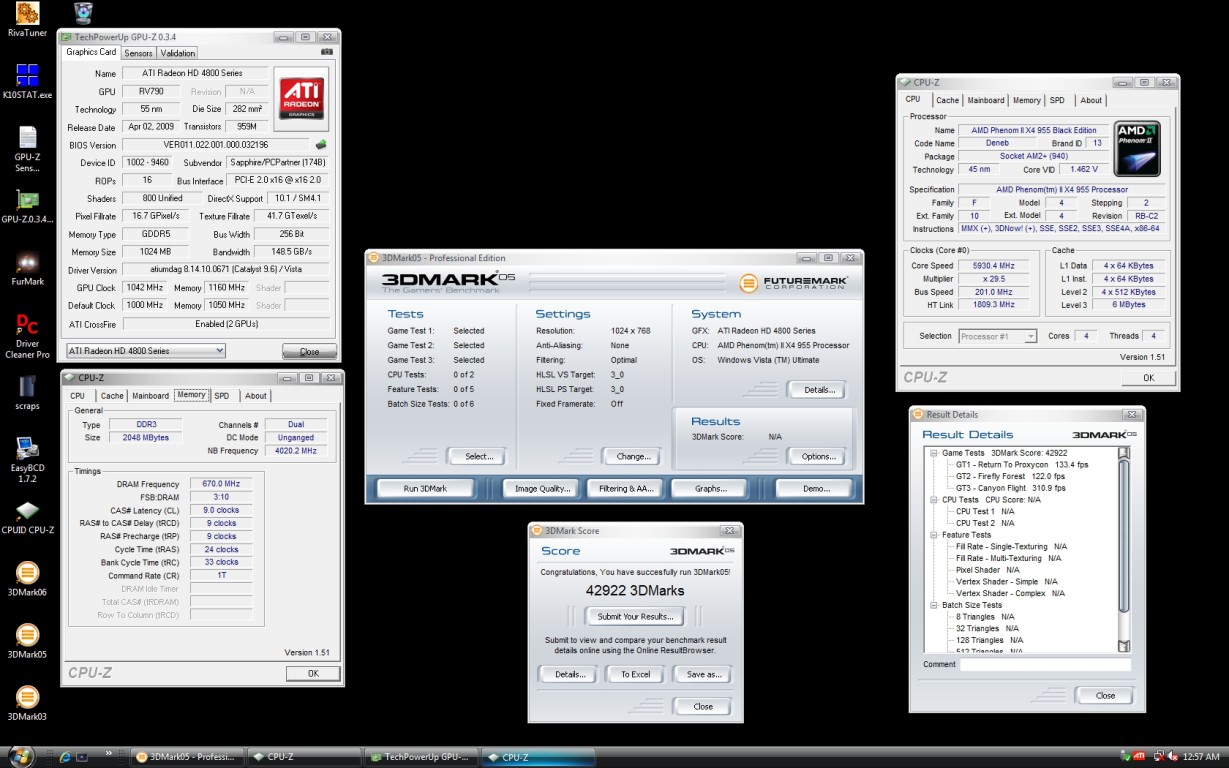The image size is (1229, 768).
Task: Click the 42922 3DMarks score text
Action: (x=635, y=590)
